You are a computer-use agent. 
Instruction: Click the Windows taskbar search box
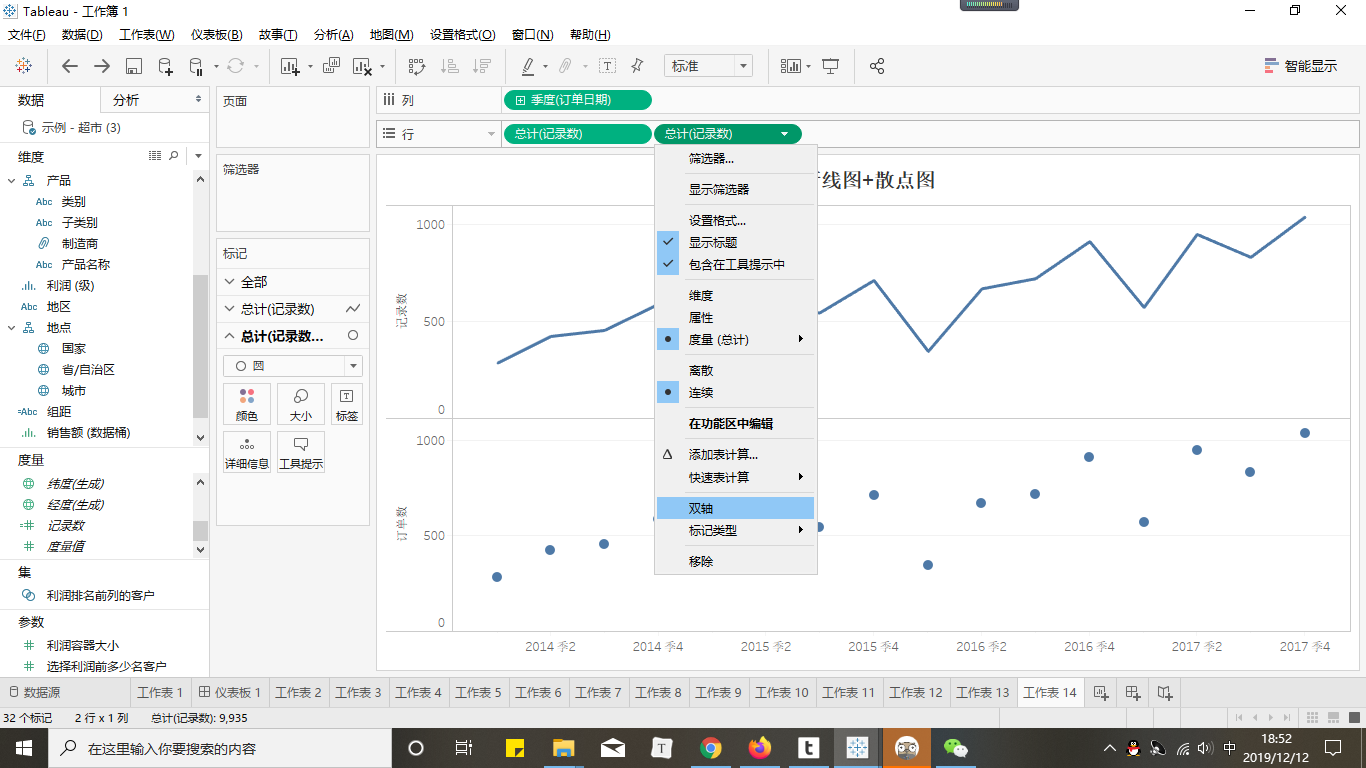pyautogui.click(x=219, y=748)
